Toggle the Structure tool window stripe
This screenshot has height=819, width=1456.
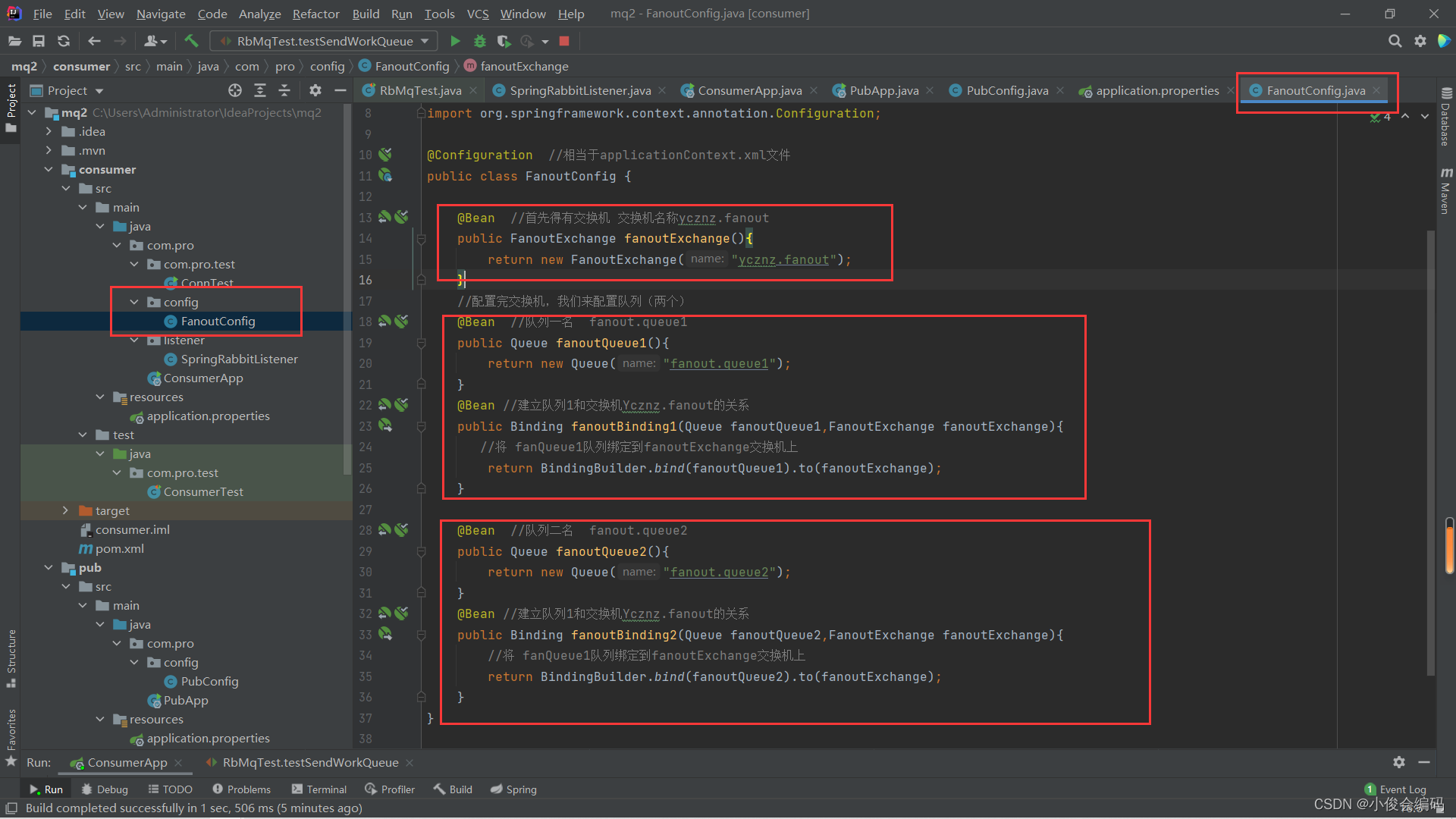11,657
